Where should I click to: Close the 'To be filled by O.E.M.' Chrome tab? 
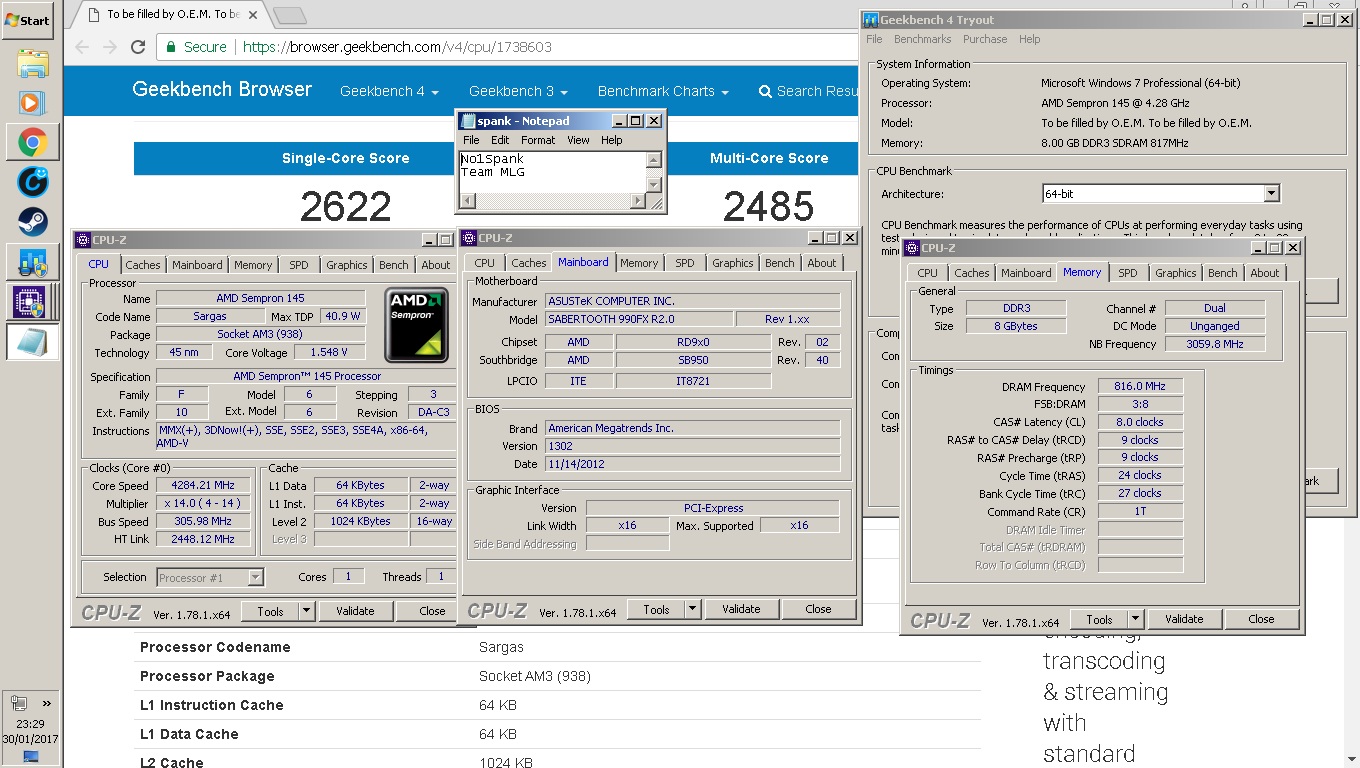coord(254,15)
